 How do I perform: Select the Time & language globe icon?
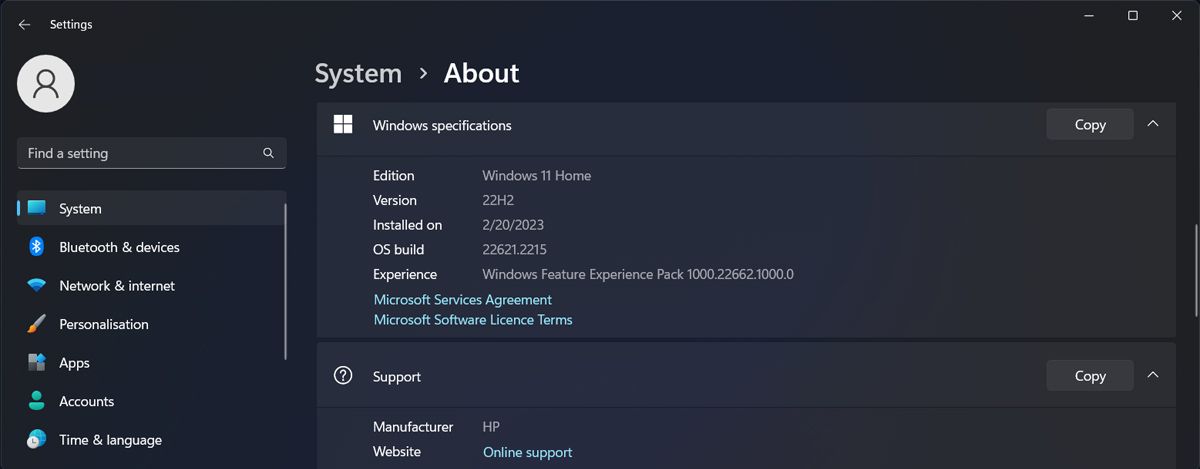coord(37,440)
